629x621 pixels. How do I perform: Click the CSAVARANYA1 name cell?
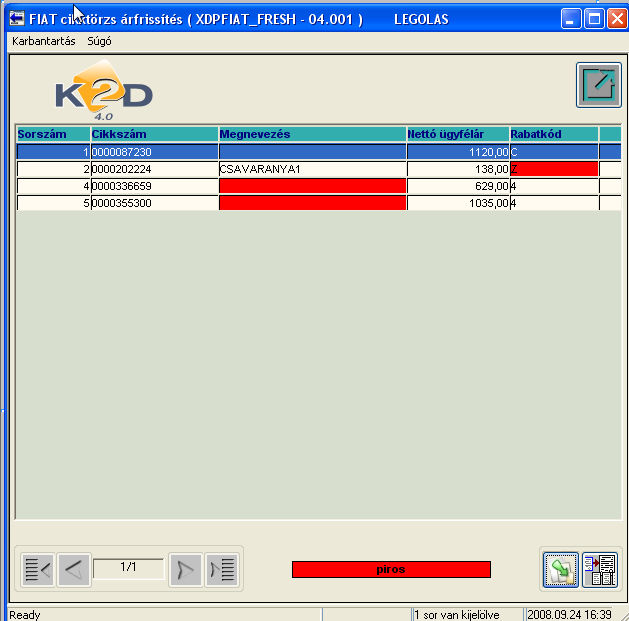pos(312,169)
